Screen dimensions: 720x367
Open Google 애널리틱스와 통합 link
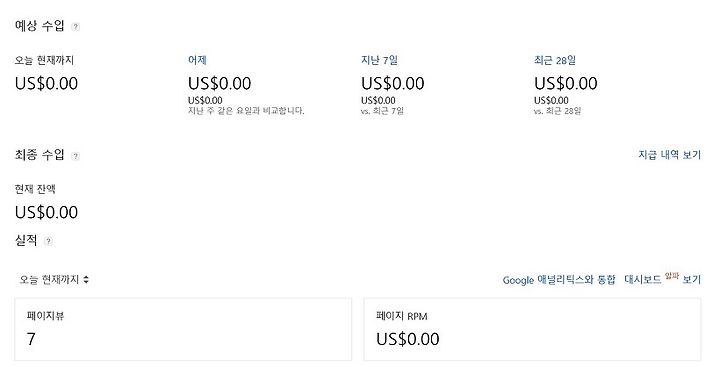[x=558, y=280]
